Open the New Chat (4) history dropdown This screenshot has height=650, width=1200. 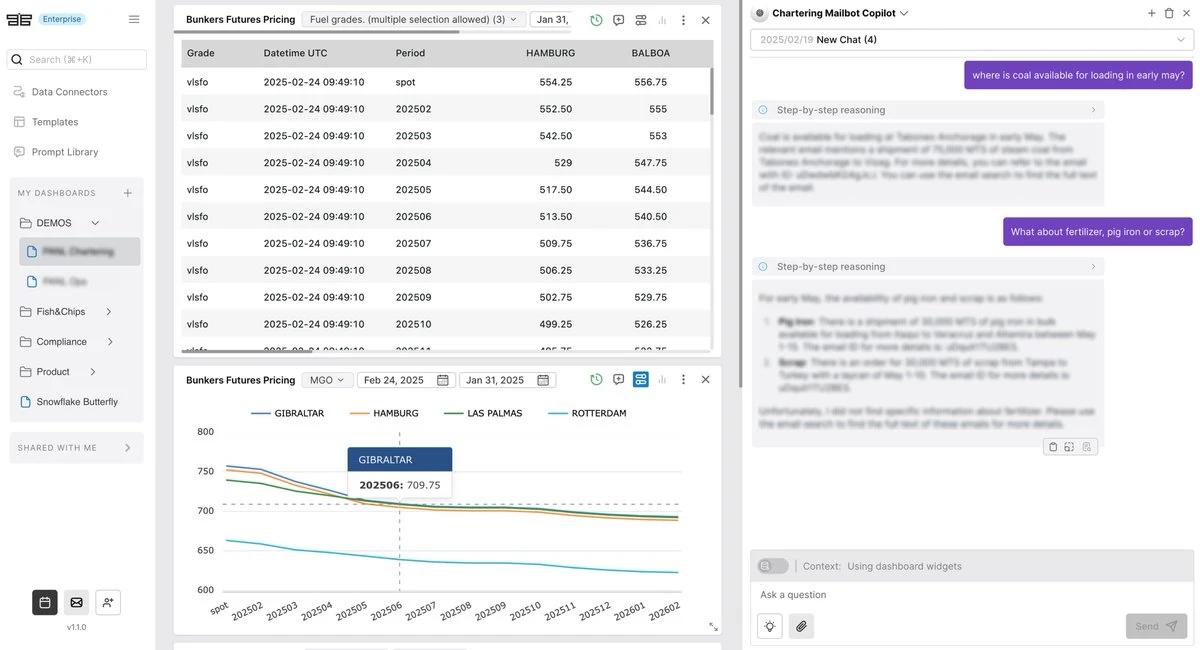(x=971, y=40)
